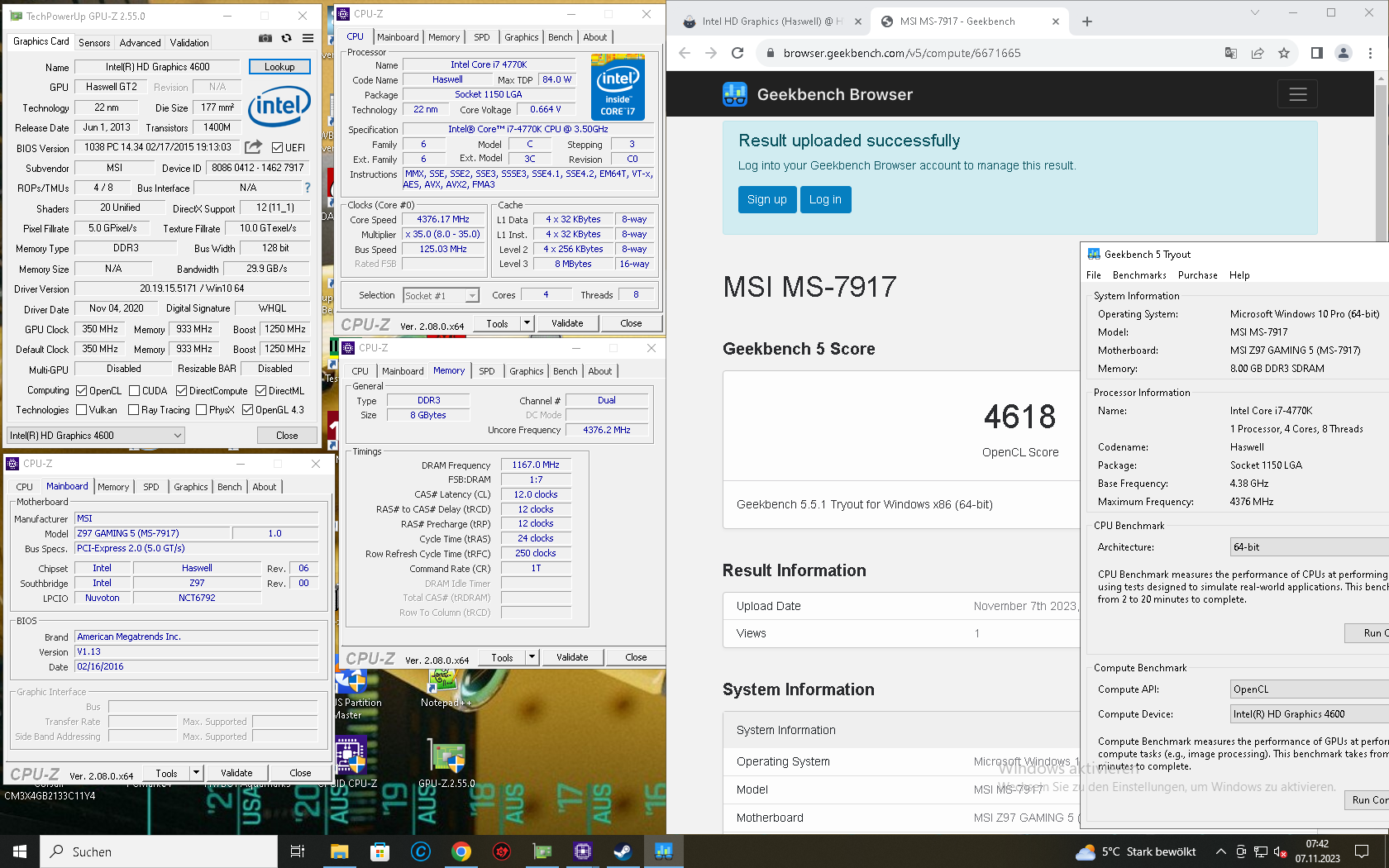The height and width of the screenshot is (868, 1389).
Task: Toggle DirectML checkbox
Action: point(260,391)
